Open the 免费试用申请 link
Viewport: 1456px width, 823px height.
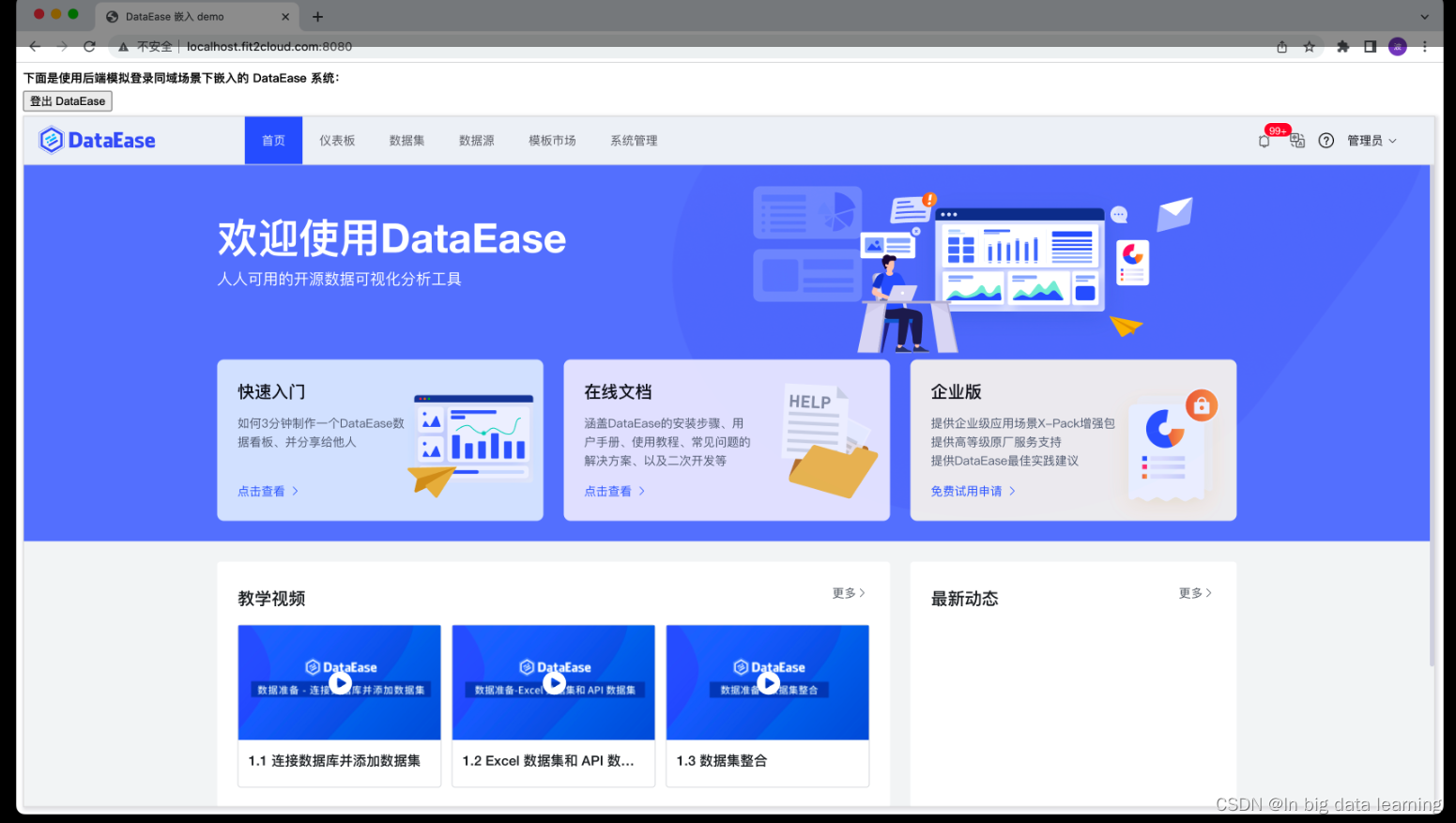pyautogui.click(x=967, y=490)
